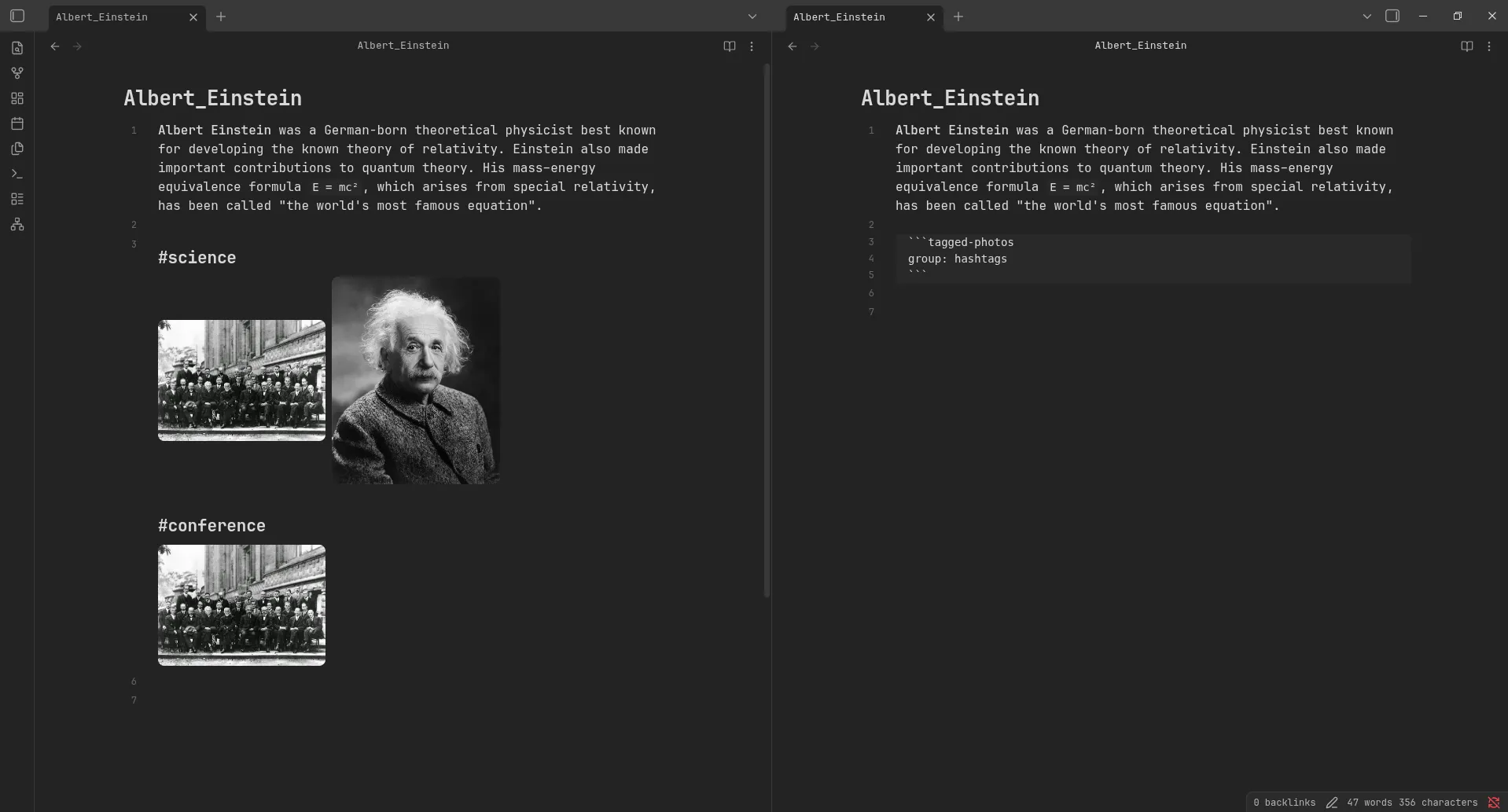This screenshot has height=812, width=1508.
Task: Expand right tab group dropdown chevron
Action: pos(1367,17)
